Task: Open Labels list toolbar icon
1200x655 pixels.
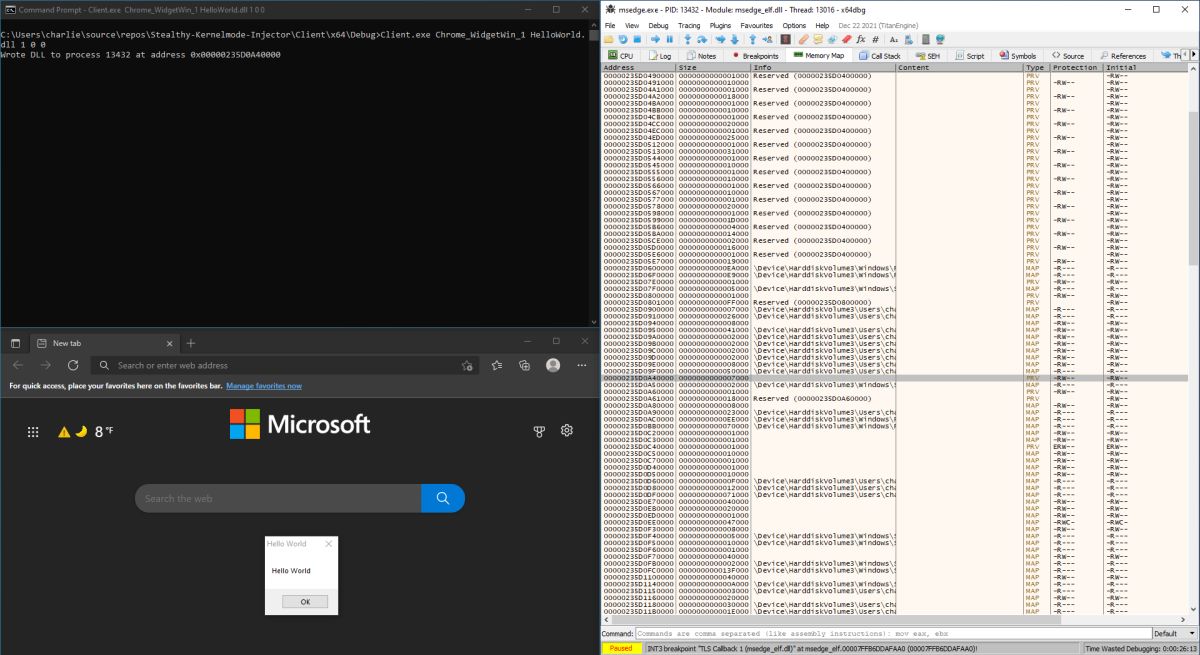Action: tap(831, 39)
